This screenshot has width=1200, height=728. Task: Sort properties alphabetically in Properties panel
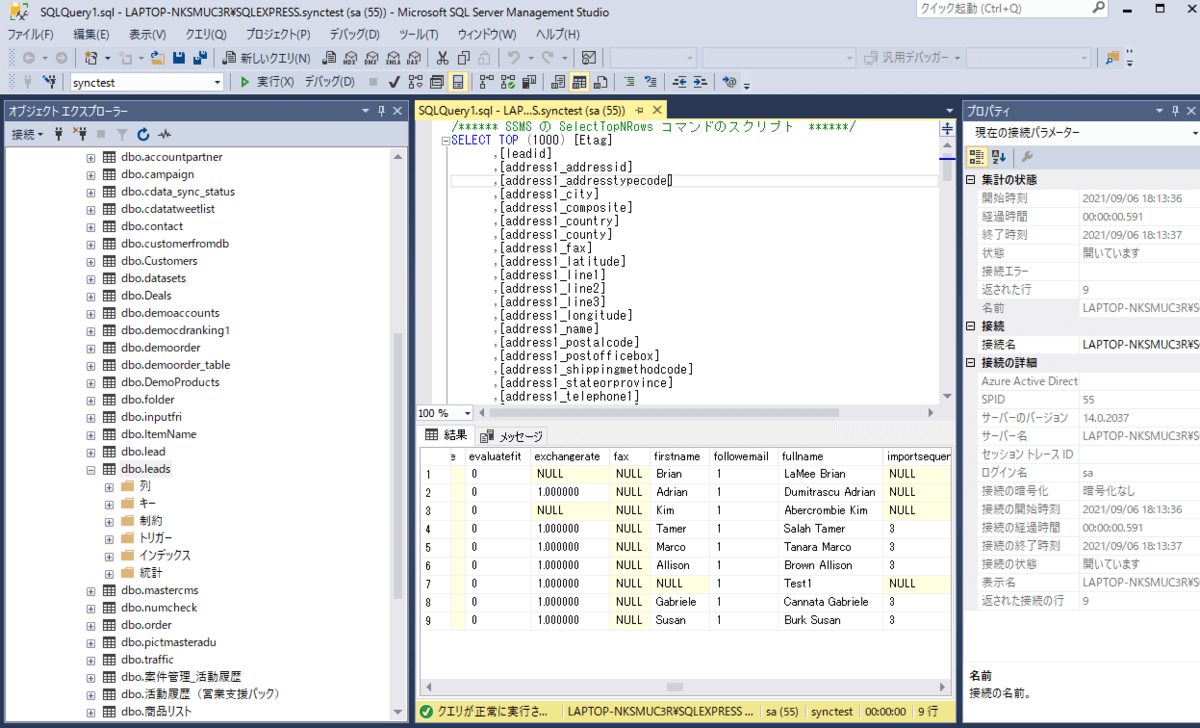pyautogui.click(x=999, y=157)
